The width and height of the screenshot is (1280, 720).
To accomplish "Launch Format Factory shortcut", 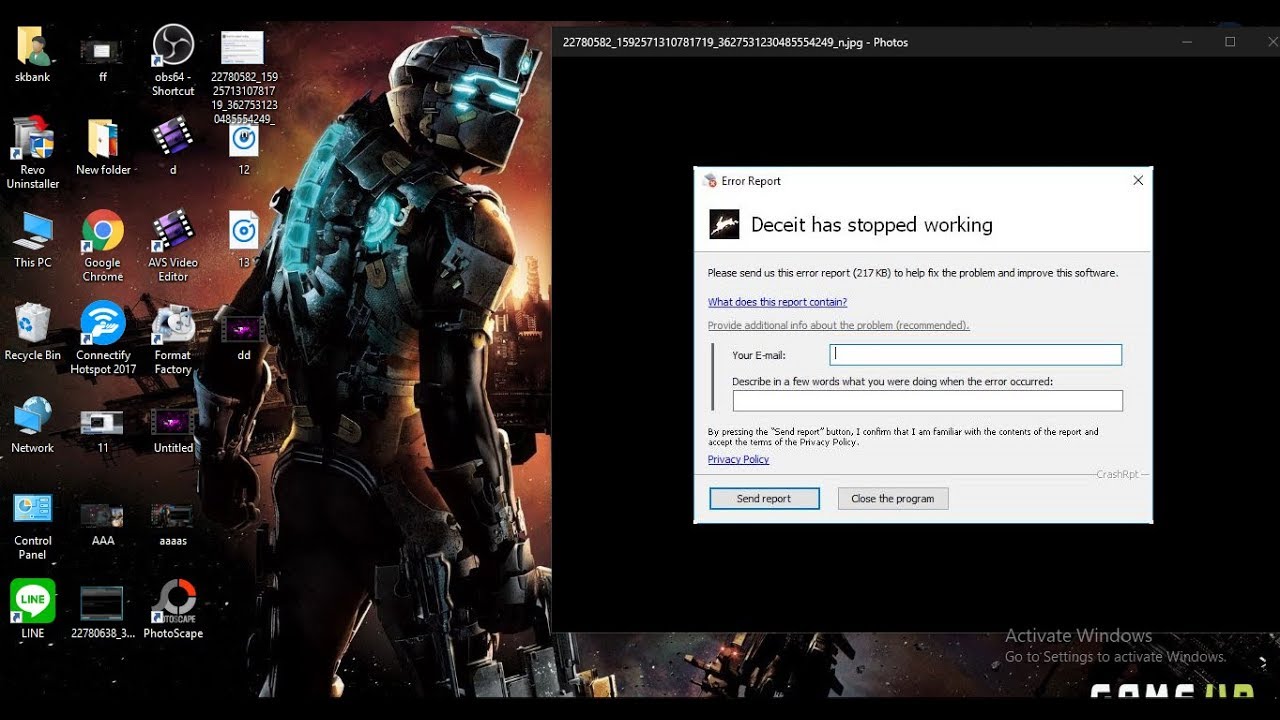I will tap(173, 323).
